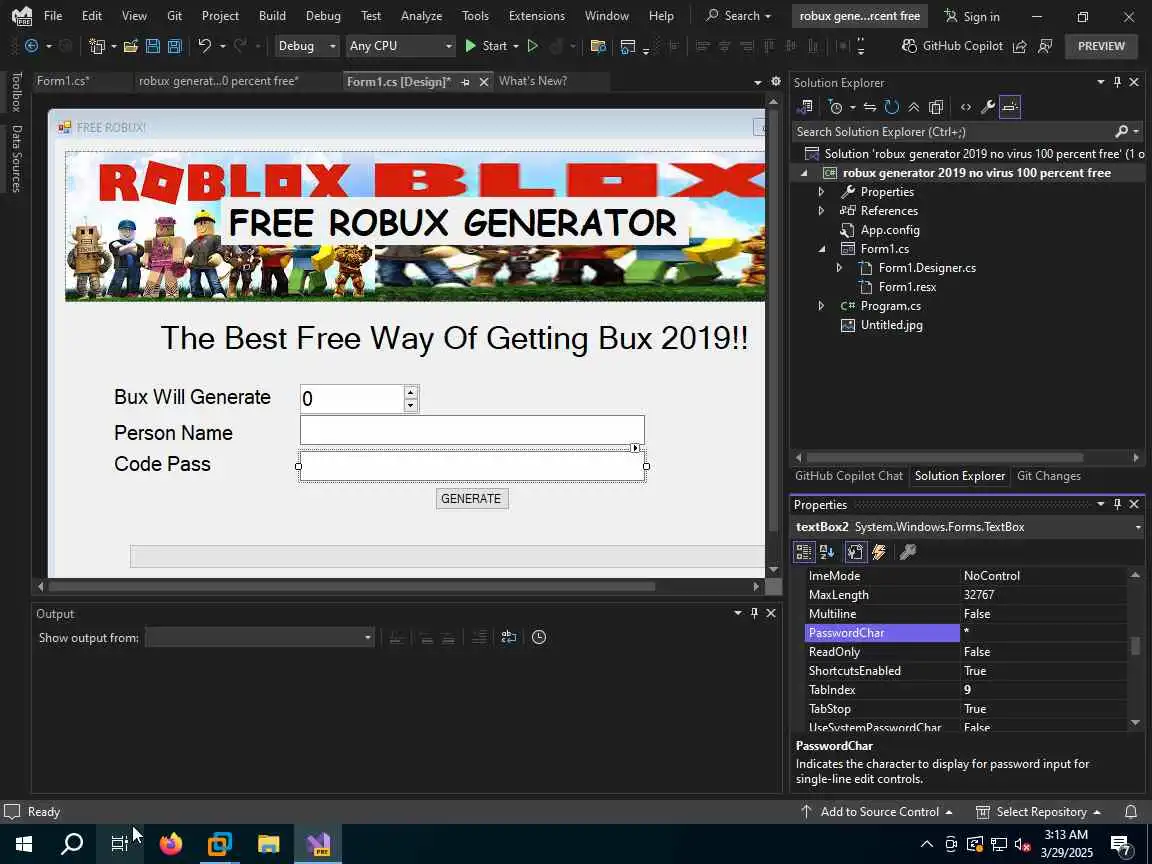Open the Start button dropdown arrow

pyautogui.click(x=516, y=46)
